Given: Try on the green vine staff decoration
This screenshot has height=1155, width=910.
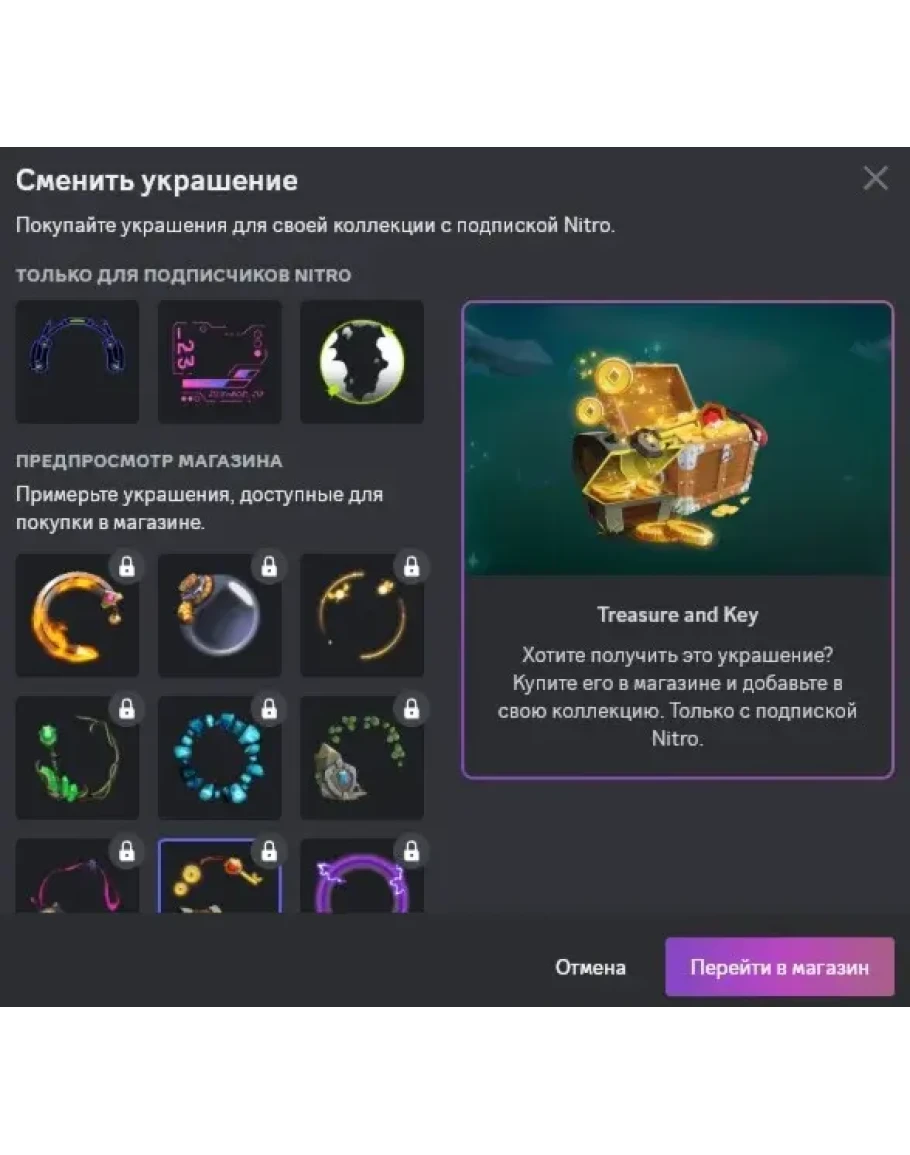Looking at the screenshot, I should pyautogui.click(x=77, y=757).
